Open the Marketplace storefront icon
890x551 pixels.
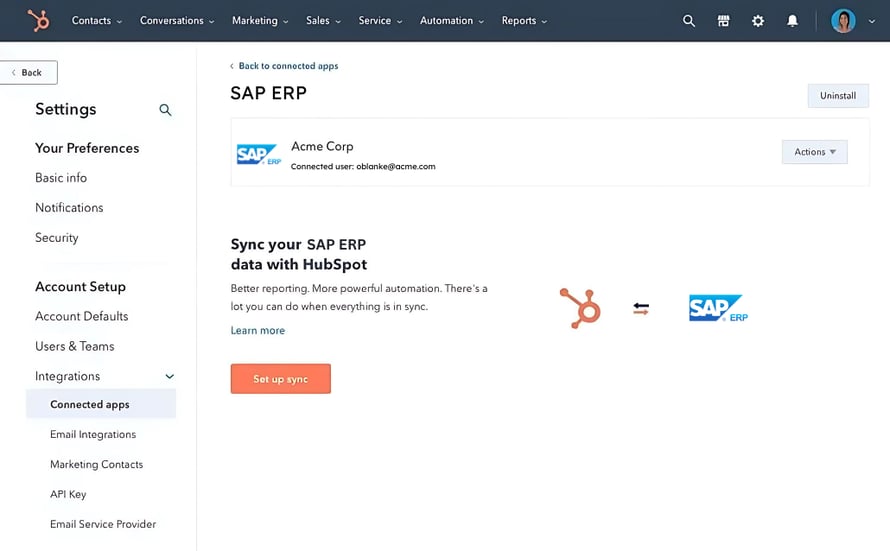[723, 21]
